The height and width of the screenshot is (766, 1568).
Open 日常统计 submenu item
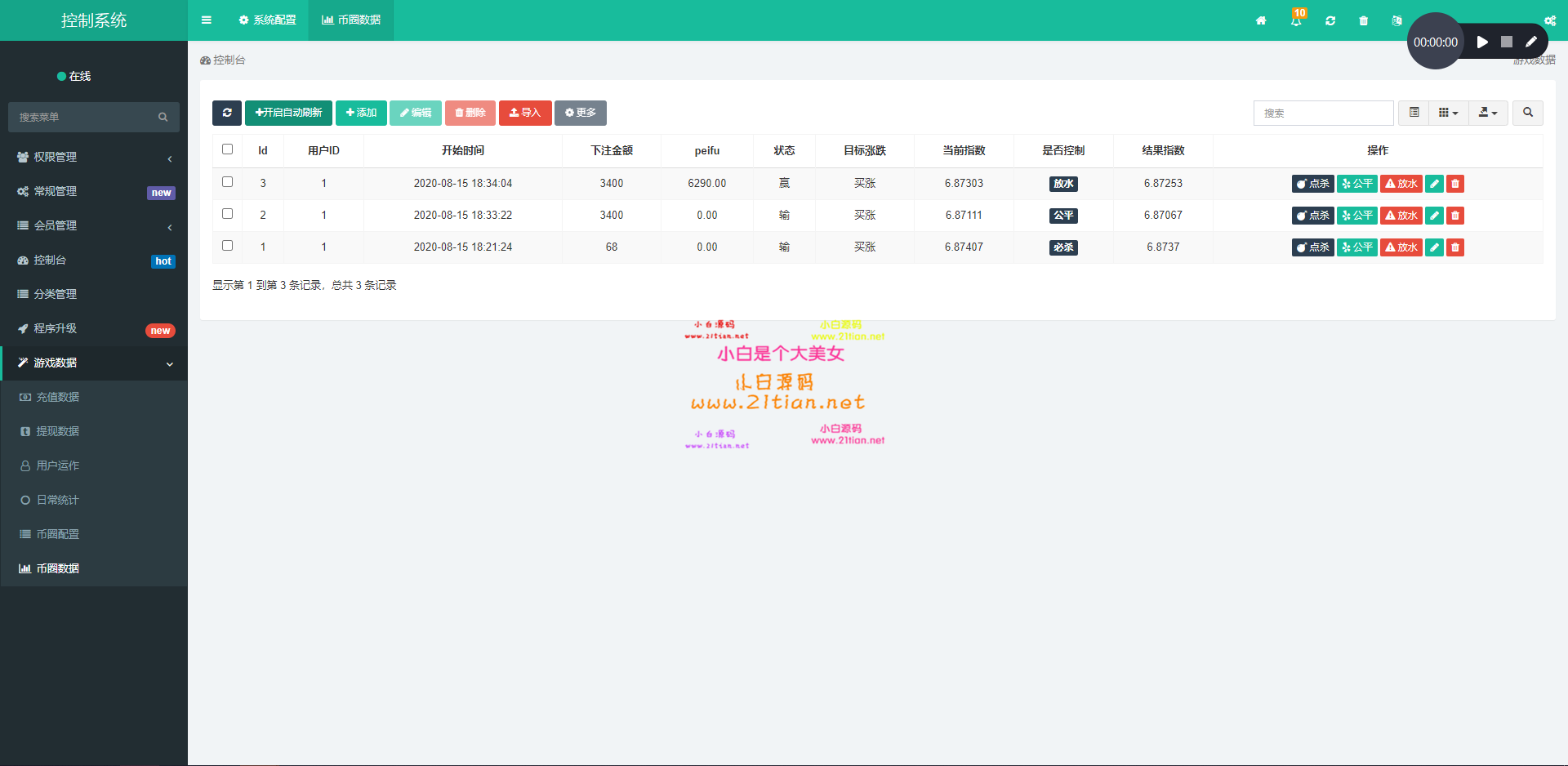pyautogui.click(x=94, y=500)
